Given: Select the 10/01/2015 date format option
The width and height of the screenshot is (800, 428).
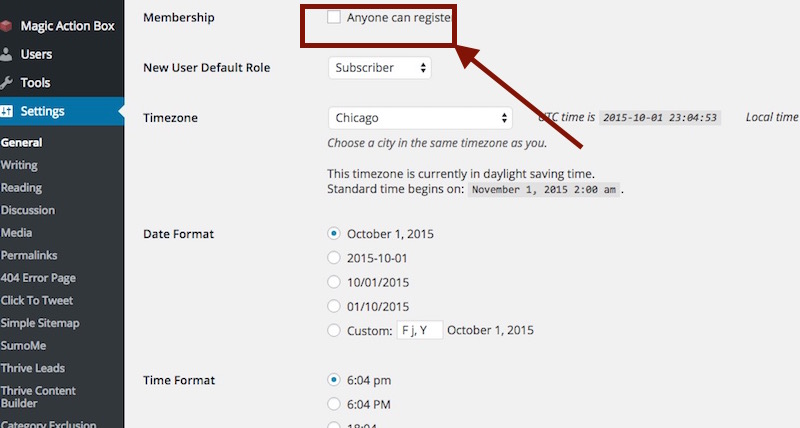Looking at the screenshot, I should [334, 282].
